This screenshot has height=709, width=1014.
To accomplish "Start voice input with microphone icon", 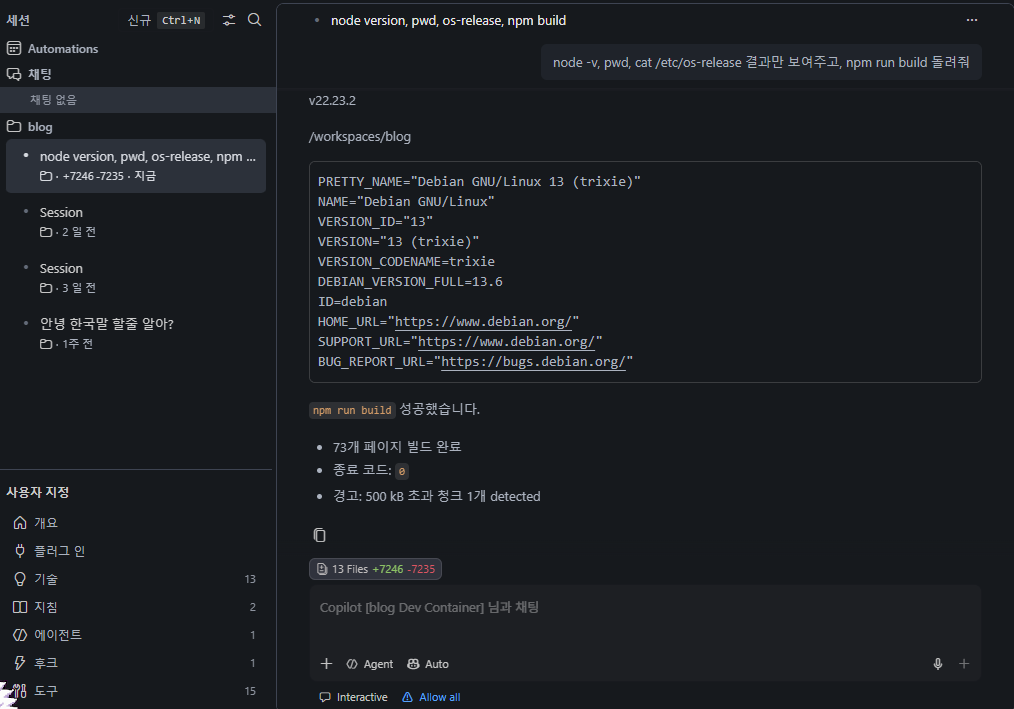I will [x=938, y=664].
